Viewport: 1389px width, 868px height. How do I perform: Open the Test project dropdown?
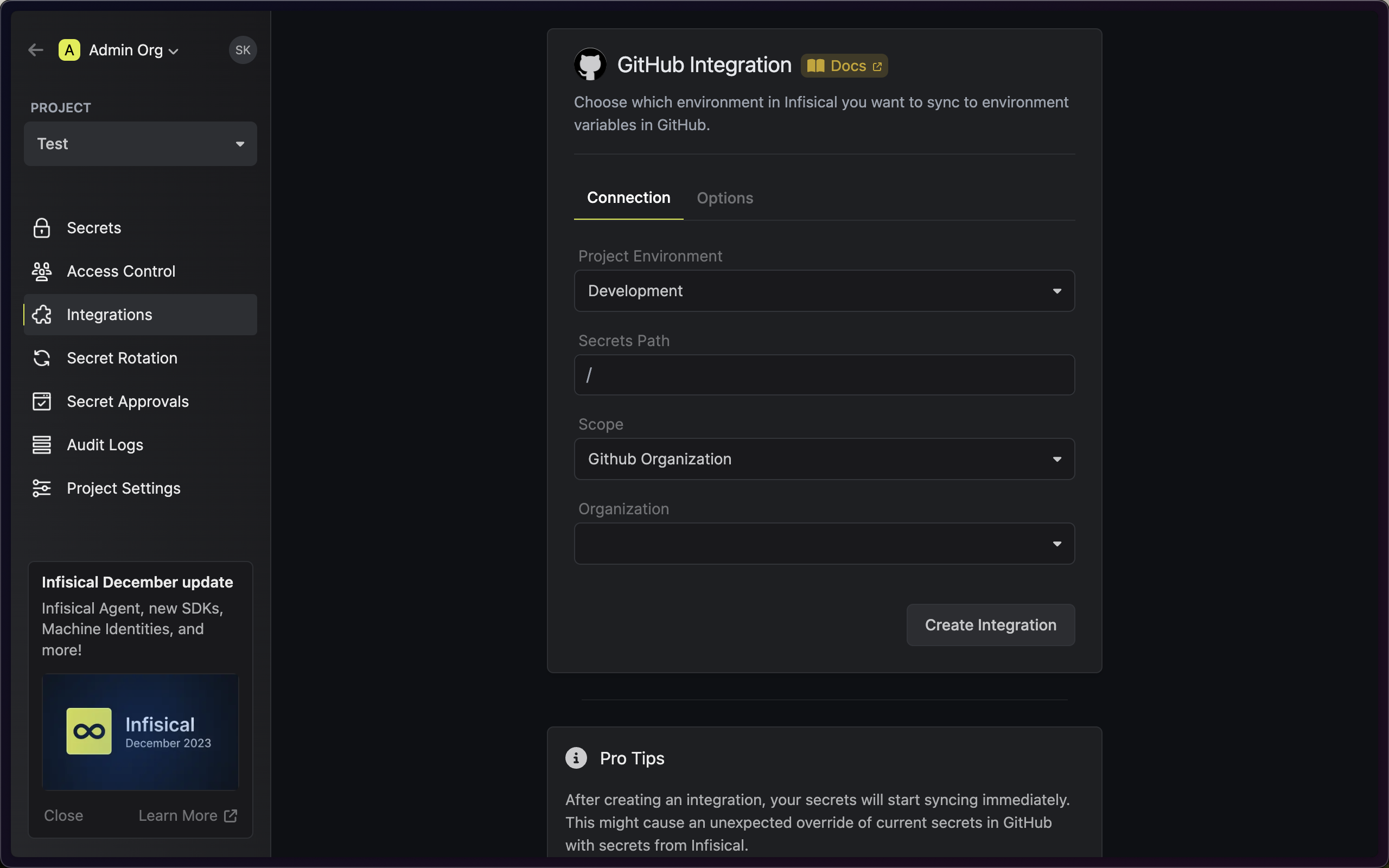(x=140, y=144)
